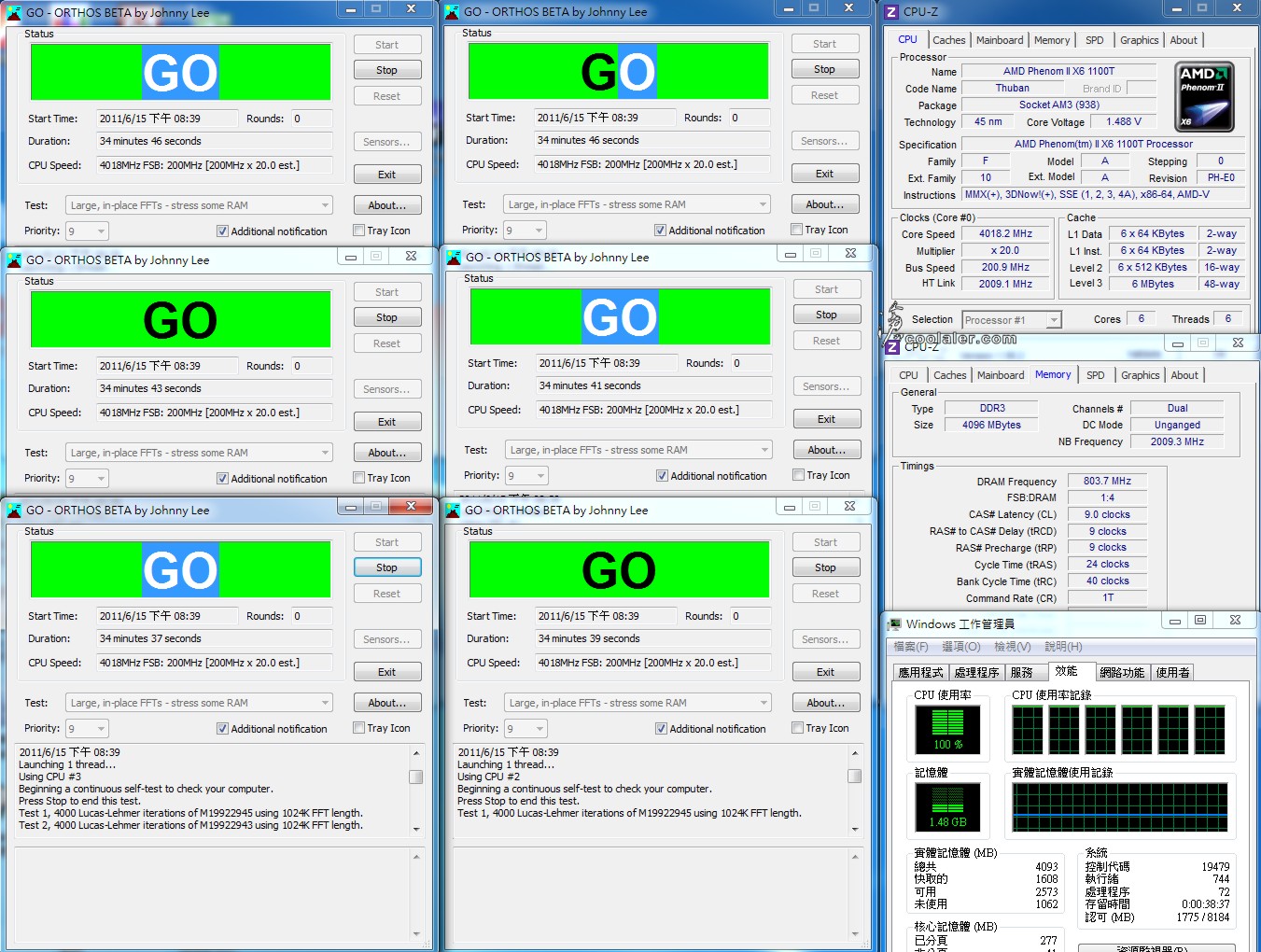Click the Start Time field in the 37-second ORTHOS window
The width and height of the screenshot is (1261, 952).
tap(167, 616)
